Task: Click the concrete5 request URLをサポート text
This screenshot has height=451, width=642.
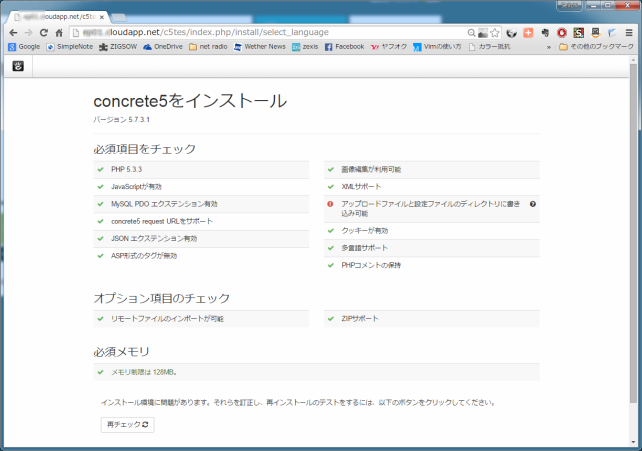Action: click(x=162, y=221)
